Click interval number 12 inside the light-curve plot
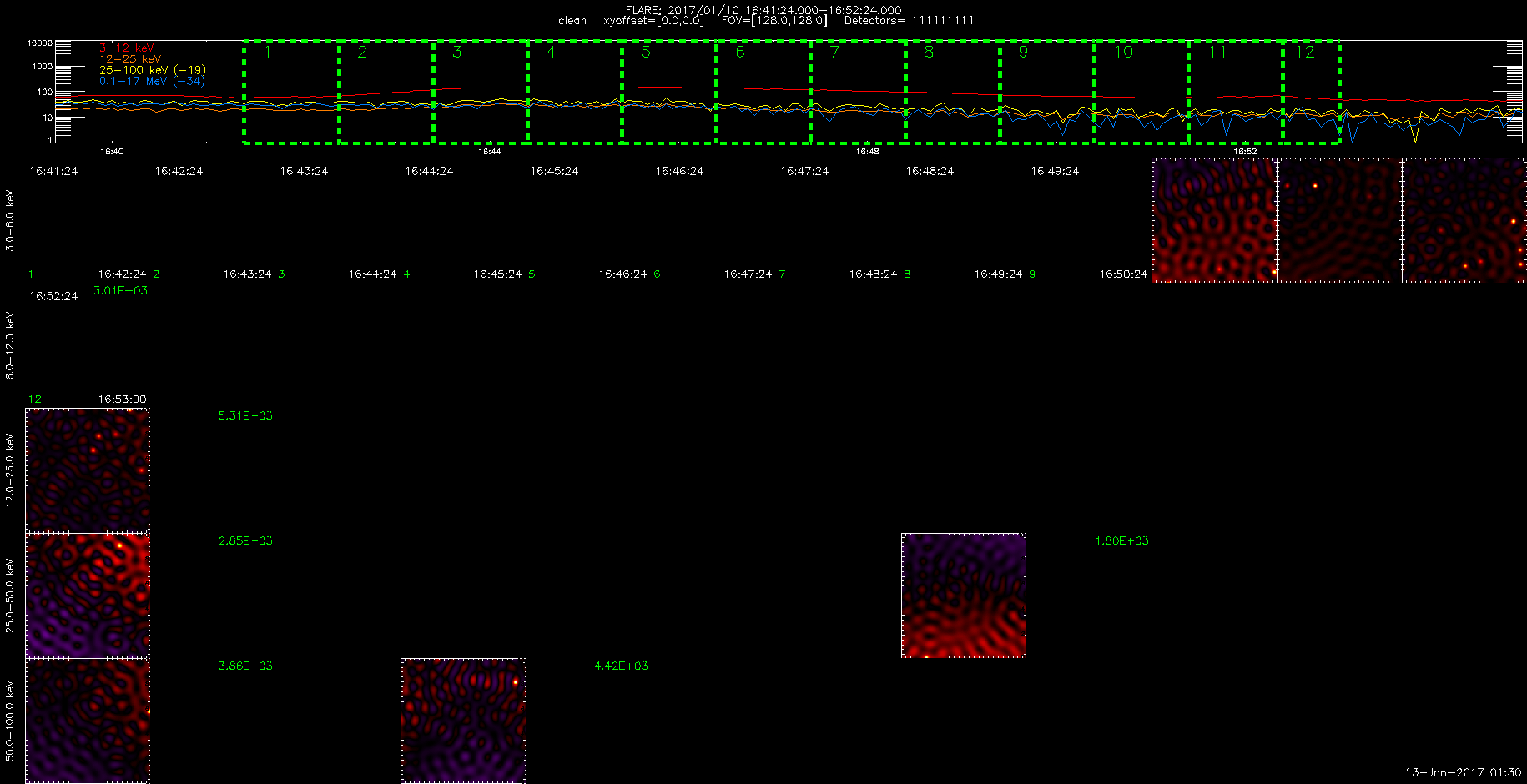Image resolution: width=1527 pixels, height=784 pixels. click(x=1304, y=52)
